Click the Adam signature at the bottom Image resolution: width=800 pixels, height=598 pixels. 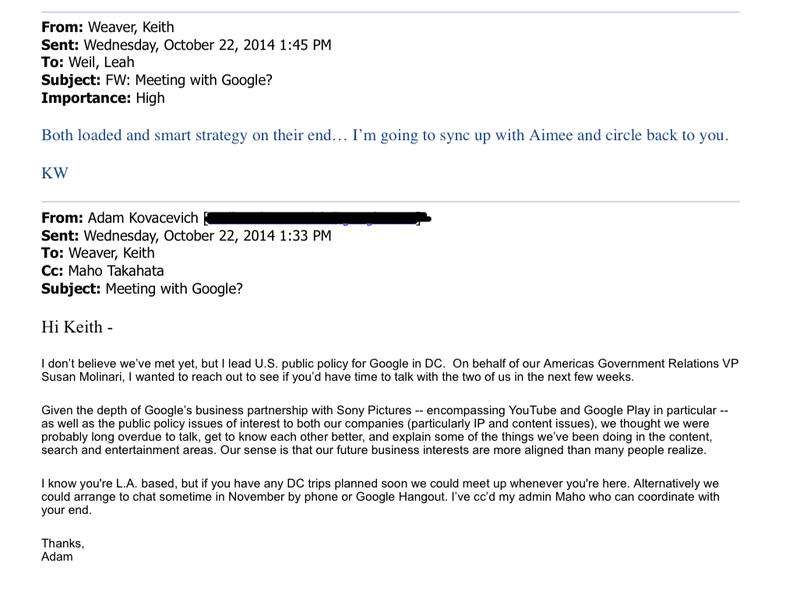click(x=57, y=557)
